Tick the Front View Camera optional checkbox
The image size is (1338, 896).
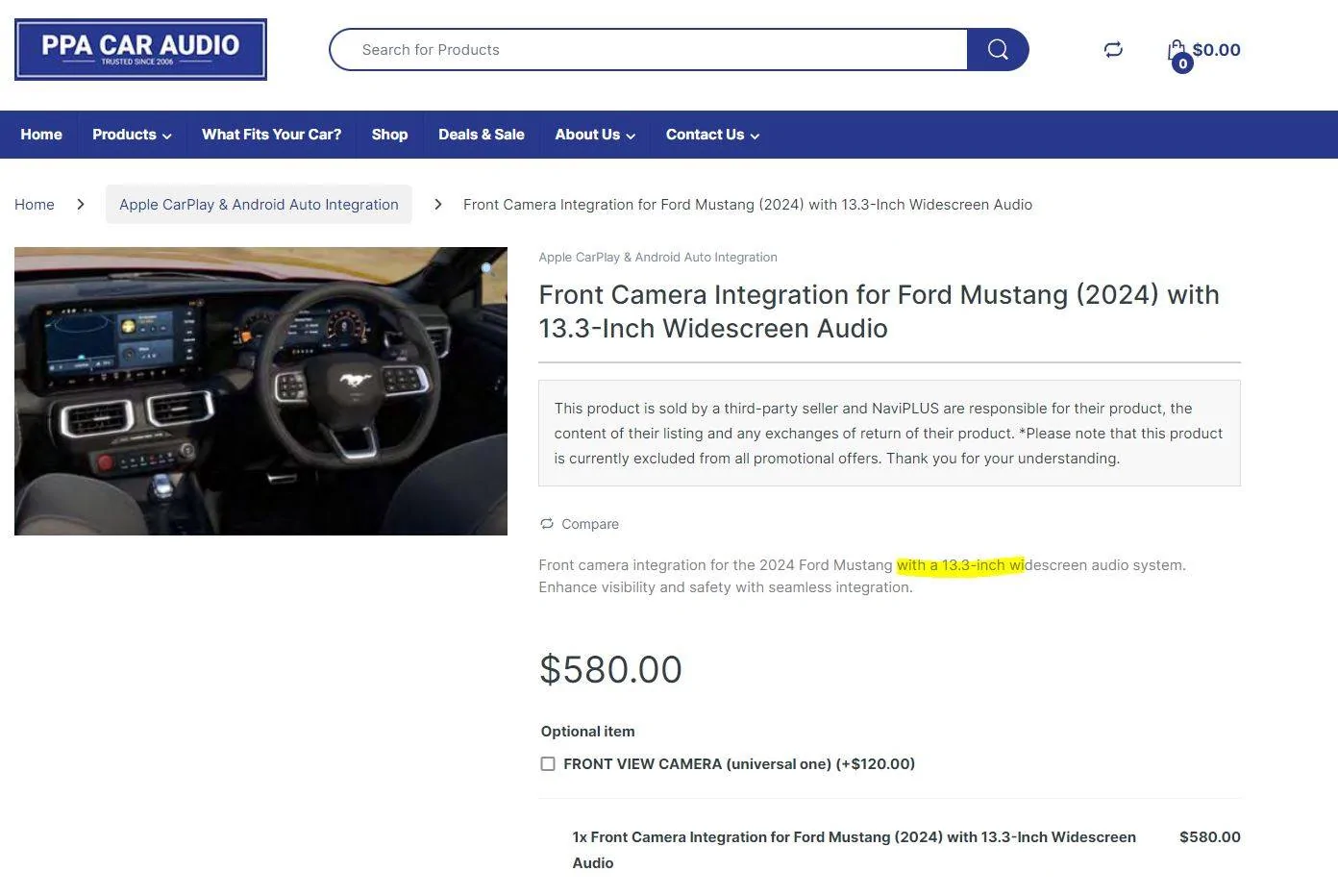click(548, 764)
